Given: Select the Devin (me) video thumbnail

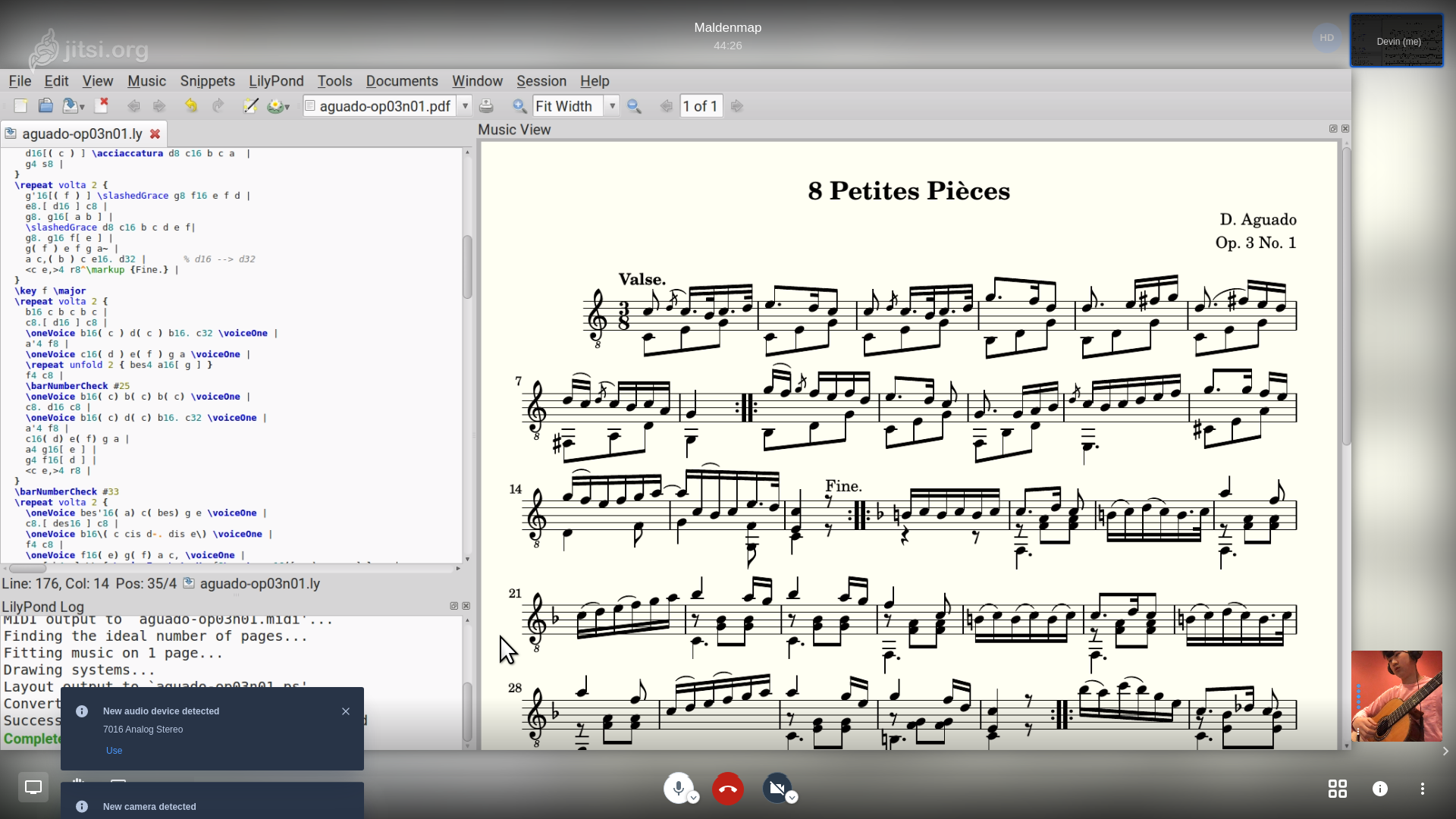Looking at the screenshot, I should [x=1397, y=41].
